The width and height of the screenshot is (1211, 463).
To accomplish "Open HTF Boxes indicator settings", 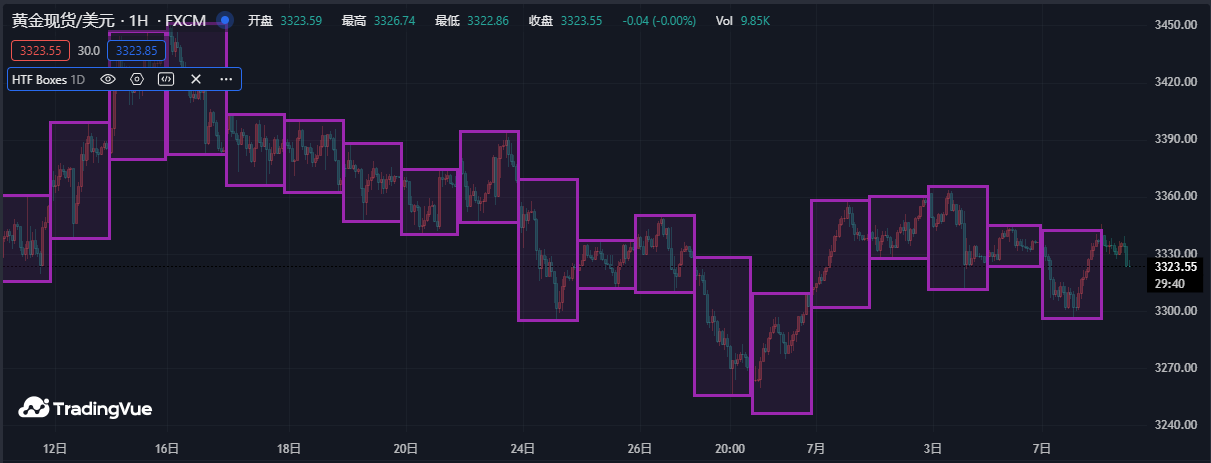I will pyautogui.click(x=137, y=79).
